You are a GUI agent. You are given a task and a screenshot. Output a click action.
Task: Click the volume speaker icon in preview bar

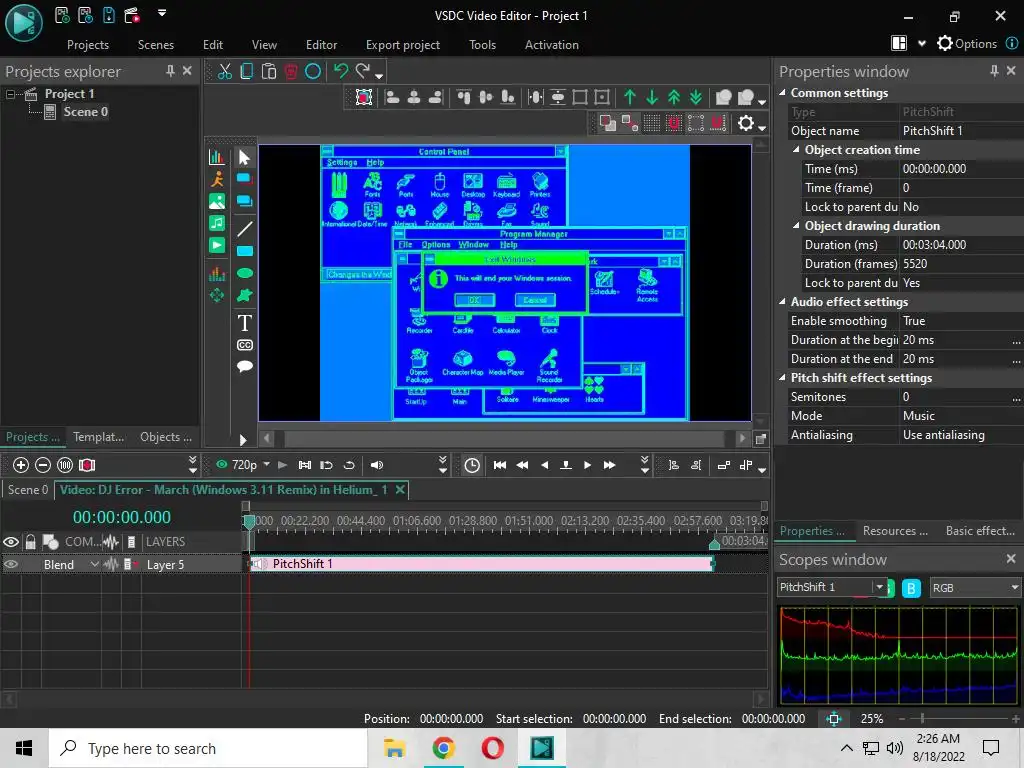377,465
